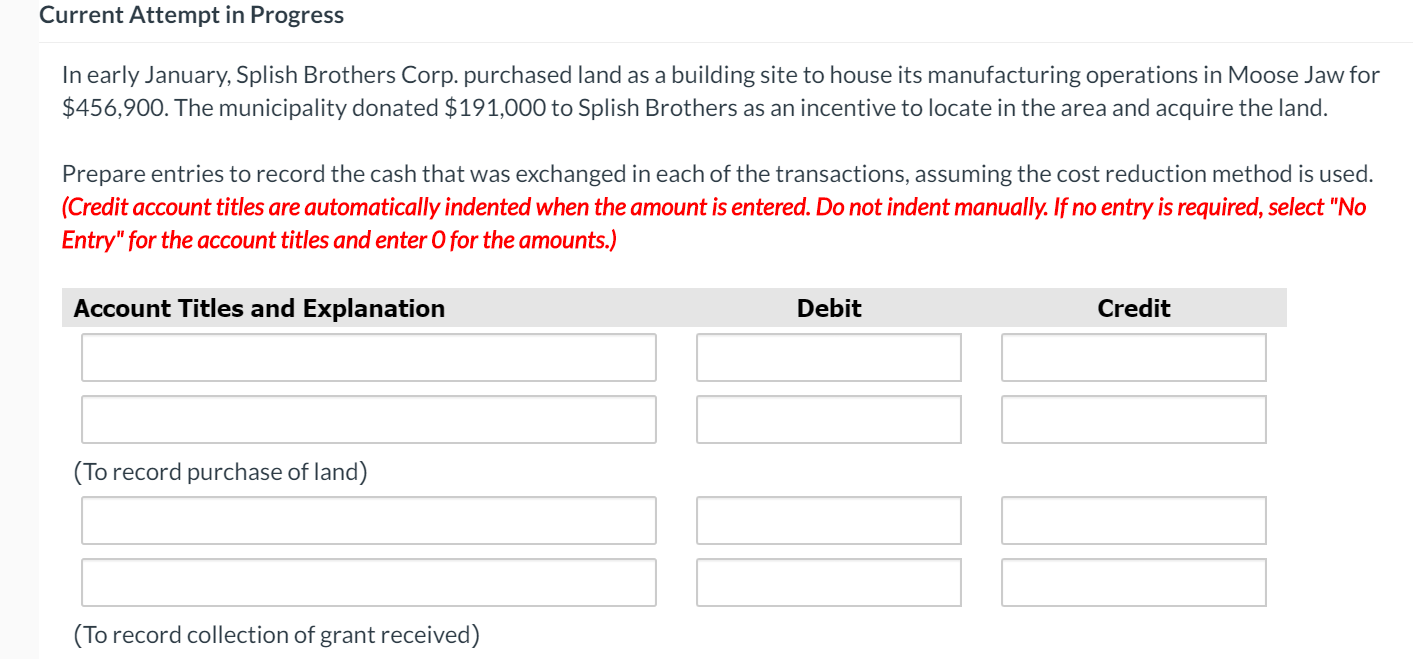Image resolution: width=1413 pixels, height=659 pixels.
Task: Click the Credit field in the second row
Action: pyautogui.click(x=1133, y=419)
